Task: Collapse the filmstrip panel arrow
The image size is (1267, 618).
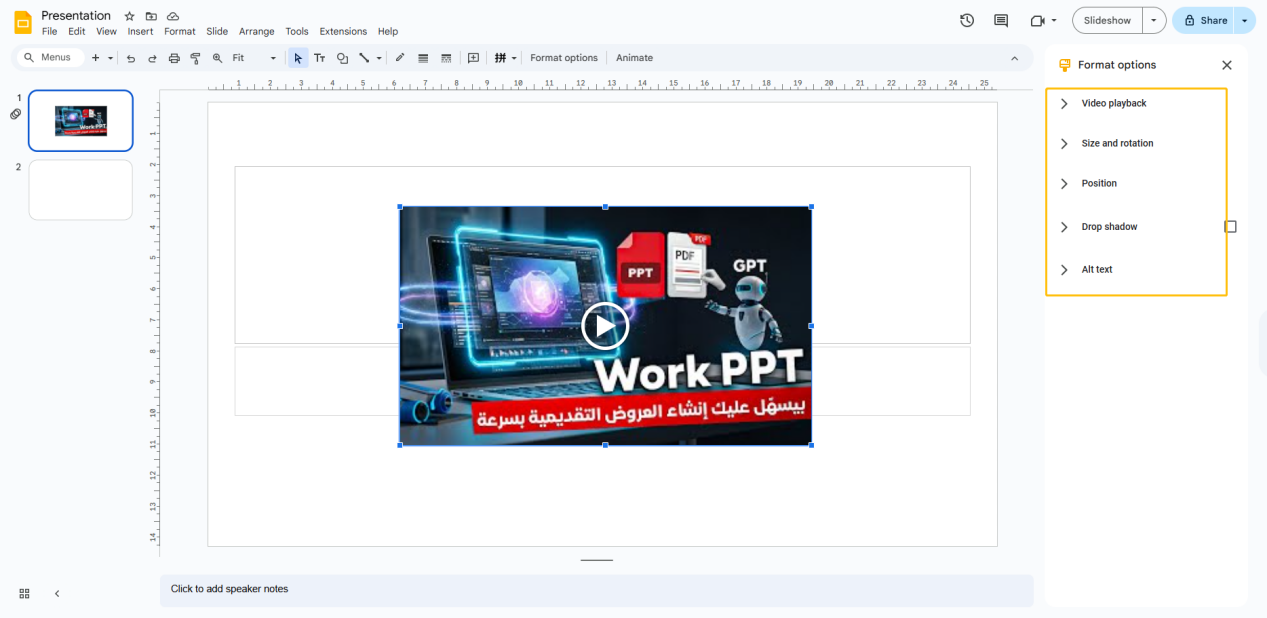Action: (57, 593)
